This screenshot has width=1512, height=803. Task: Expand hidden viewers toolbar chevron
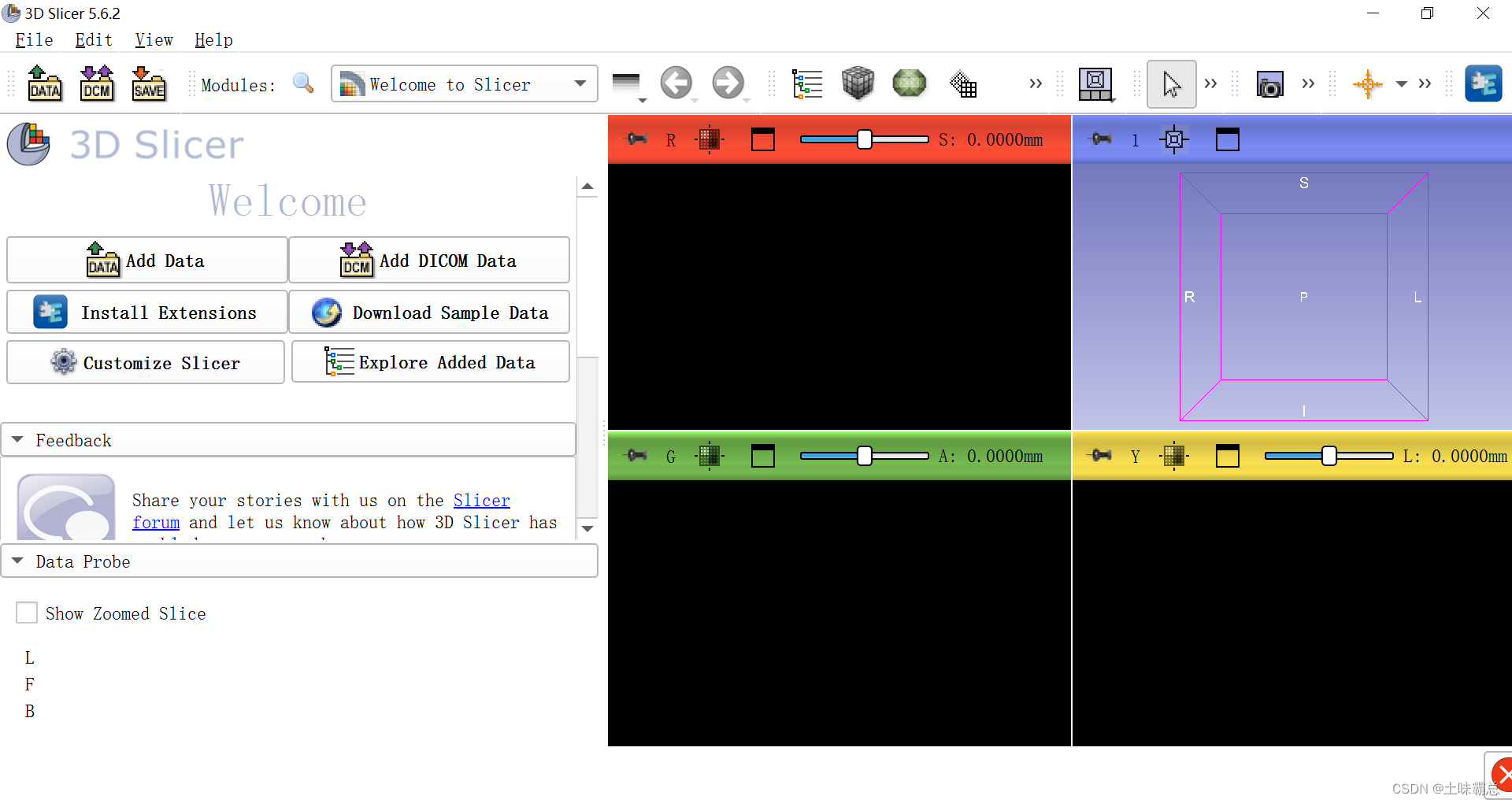click(1425, 83)
